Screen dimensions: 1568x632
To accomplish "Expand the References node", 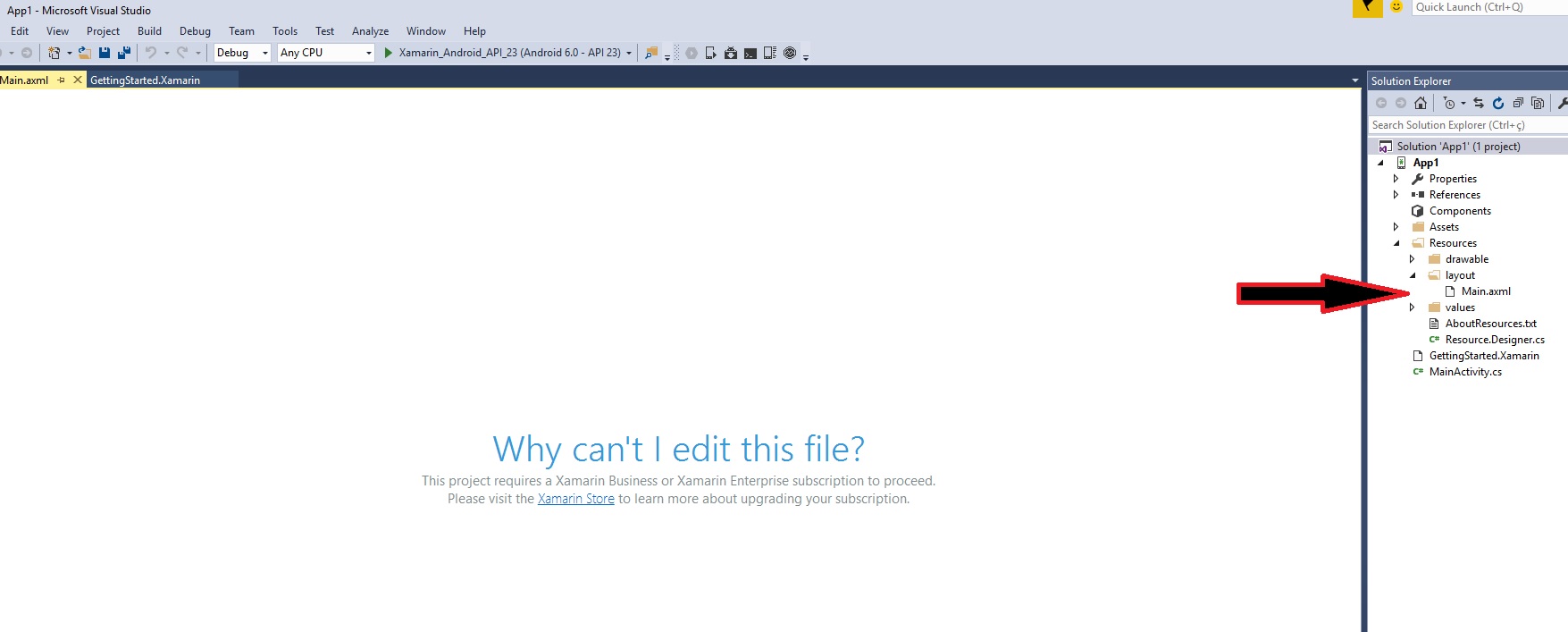I will click(x=1396, y=195).
